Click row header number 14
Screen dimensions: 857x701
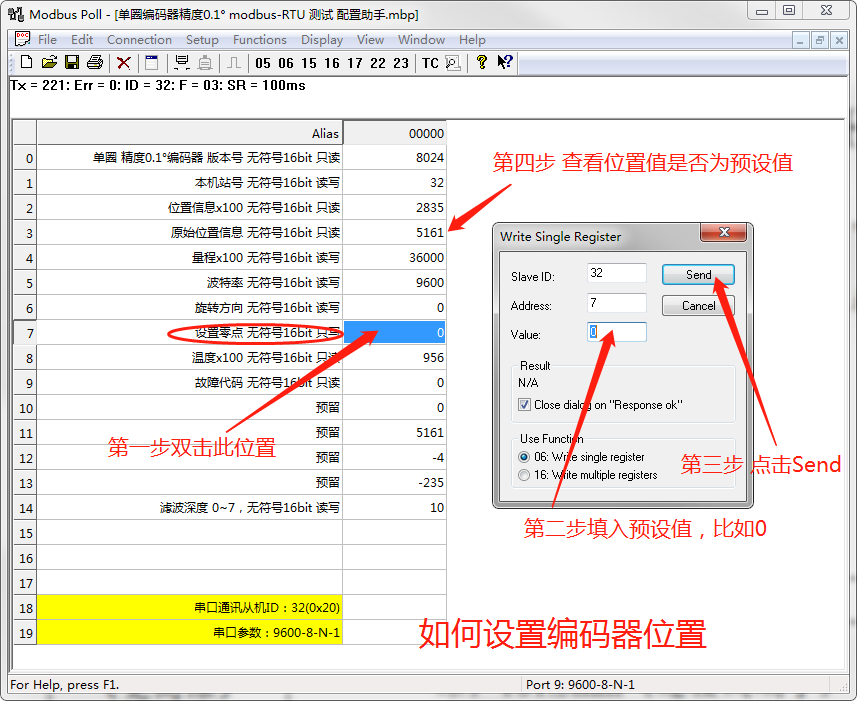tap(25, 508)
